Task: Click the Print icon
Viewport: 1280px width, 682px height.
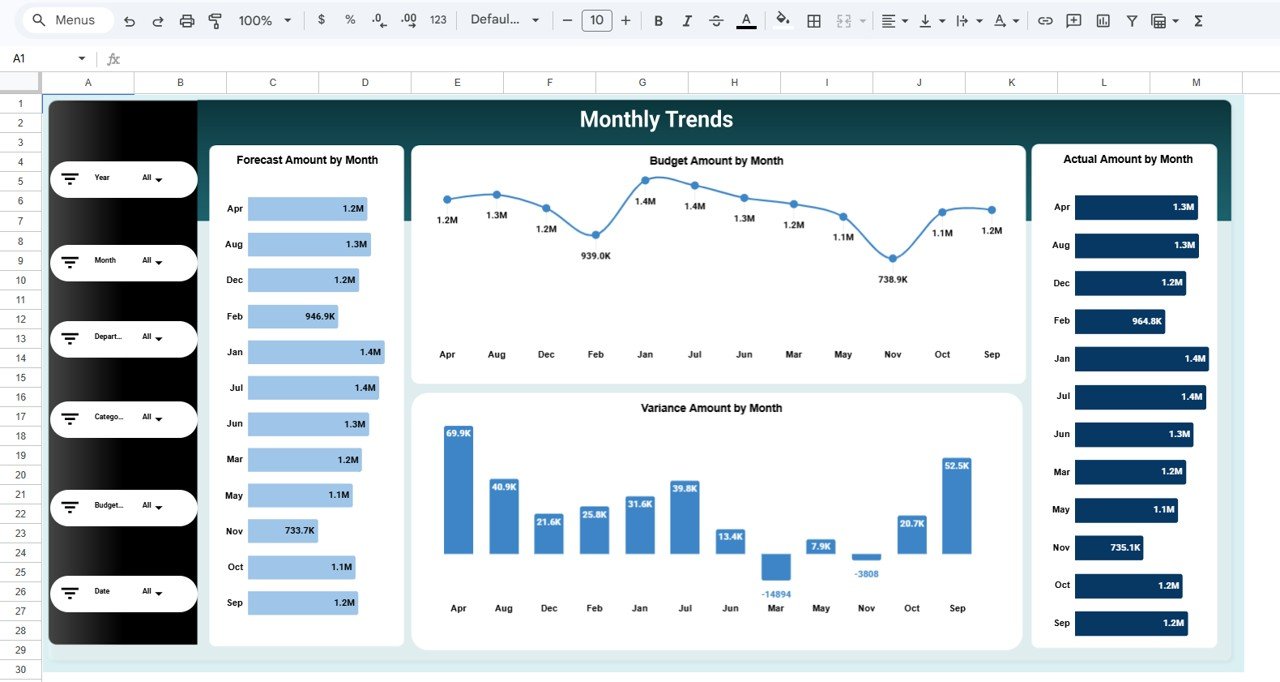Action: 186,21
